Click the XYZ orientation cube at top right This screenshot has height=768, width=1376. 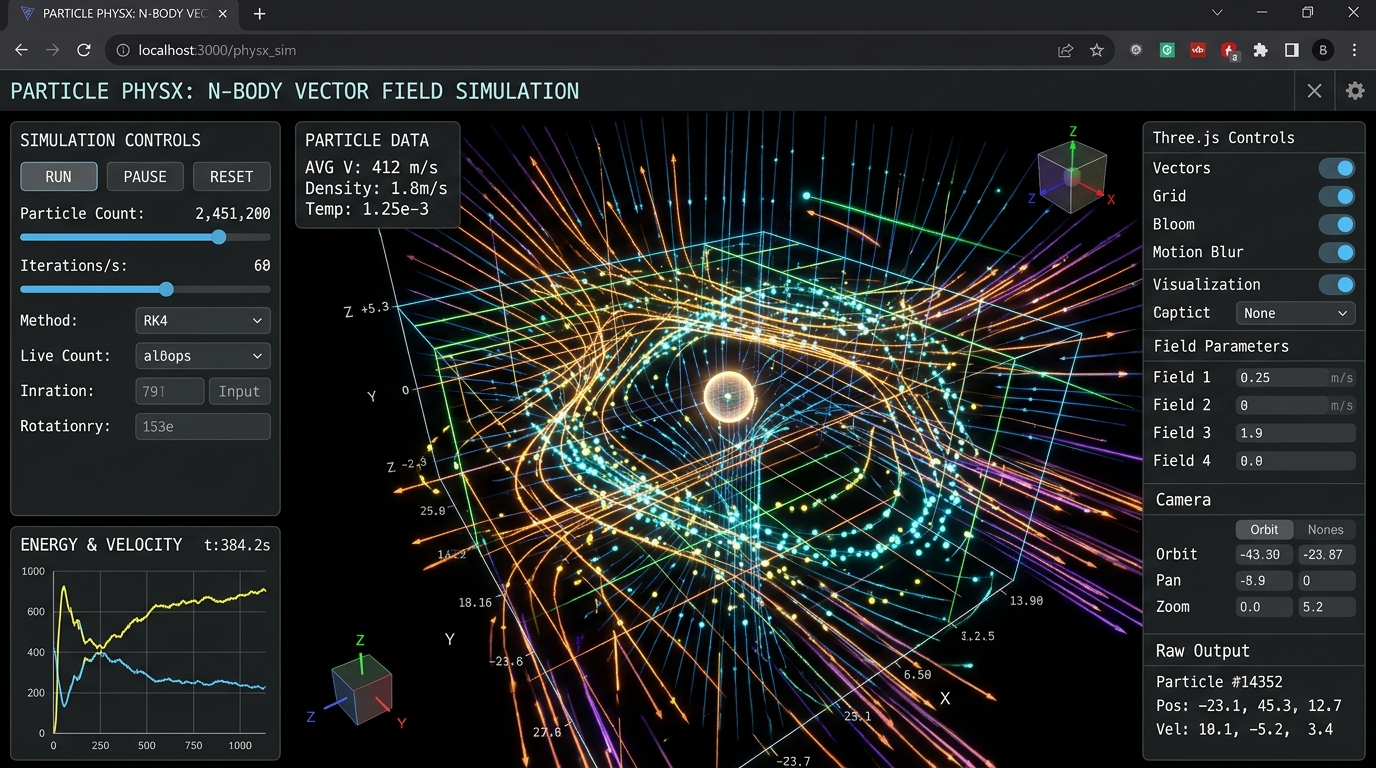click(1073, 175)
